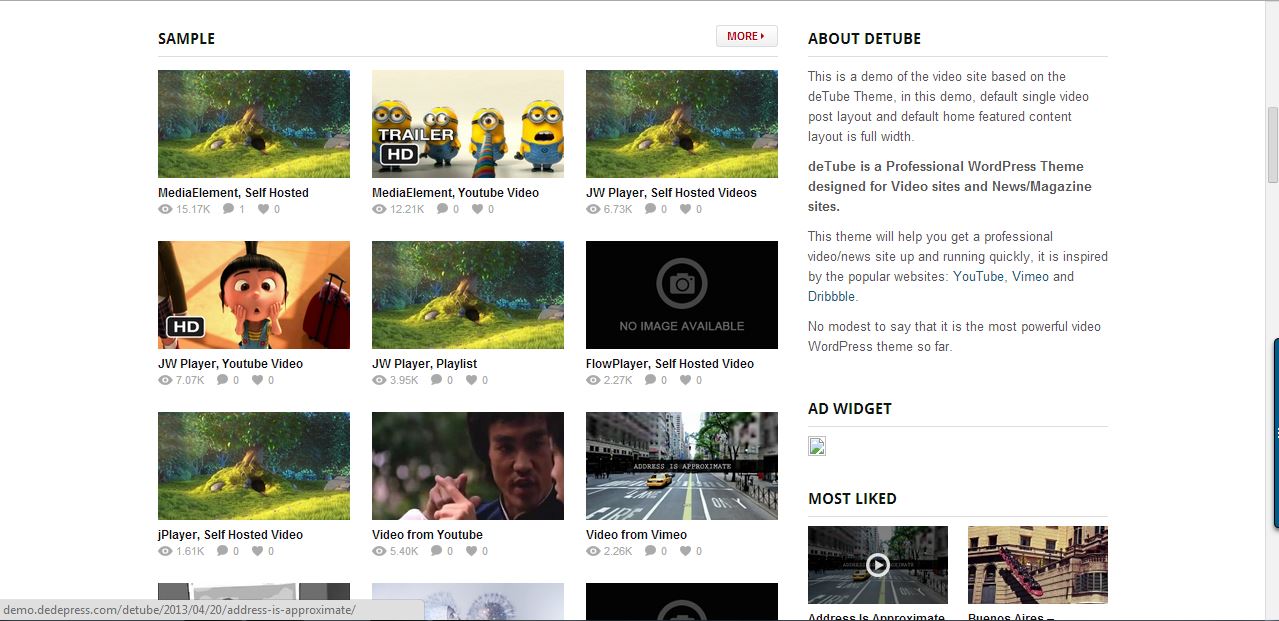Click the "MOST LIKED" heading
This screenshot has height=621, width=1279.
click(x=852, y=499)
